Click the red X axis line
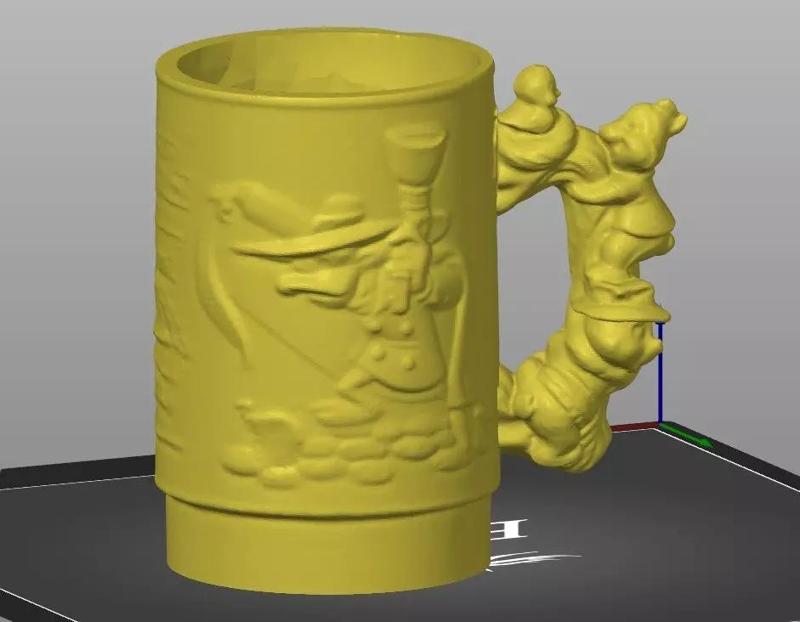Screen dimensions: 800x622 (634, 427)
